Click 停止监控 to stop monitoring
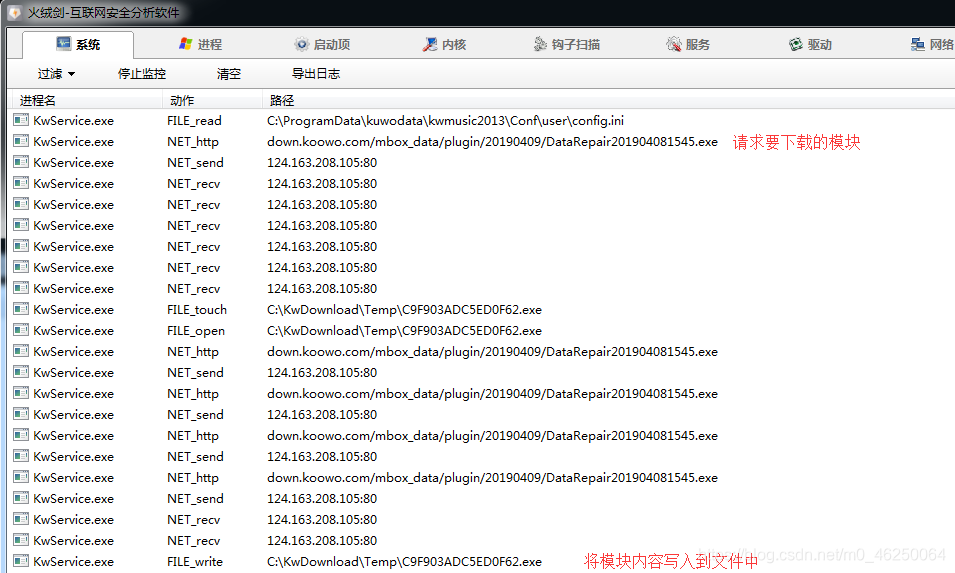The image size is (955, 573). pos(142,74)
